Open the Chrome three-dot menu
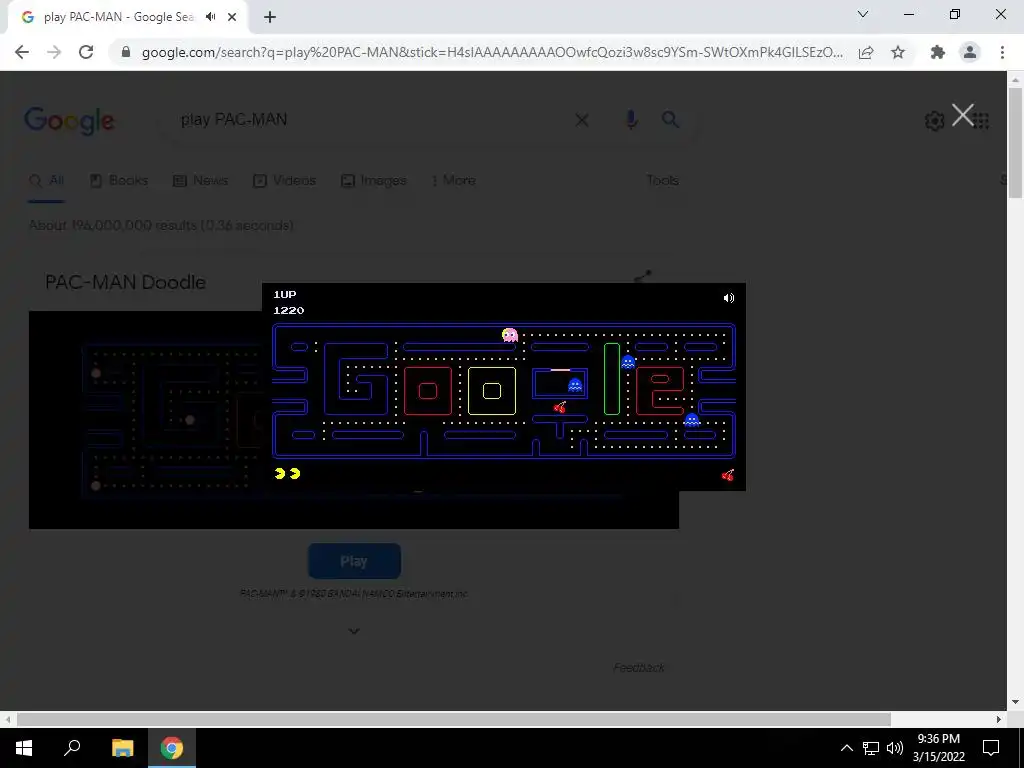The image size is (1024, 768). (1002, 52)
